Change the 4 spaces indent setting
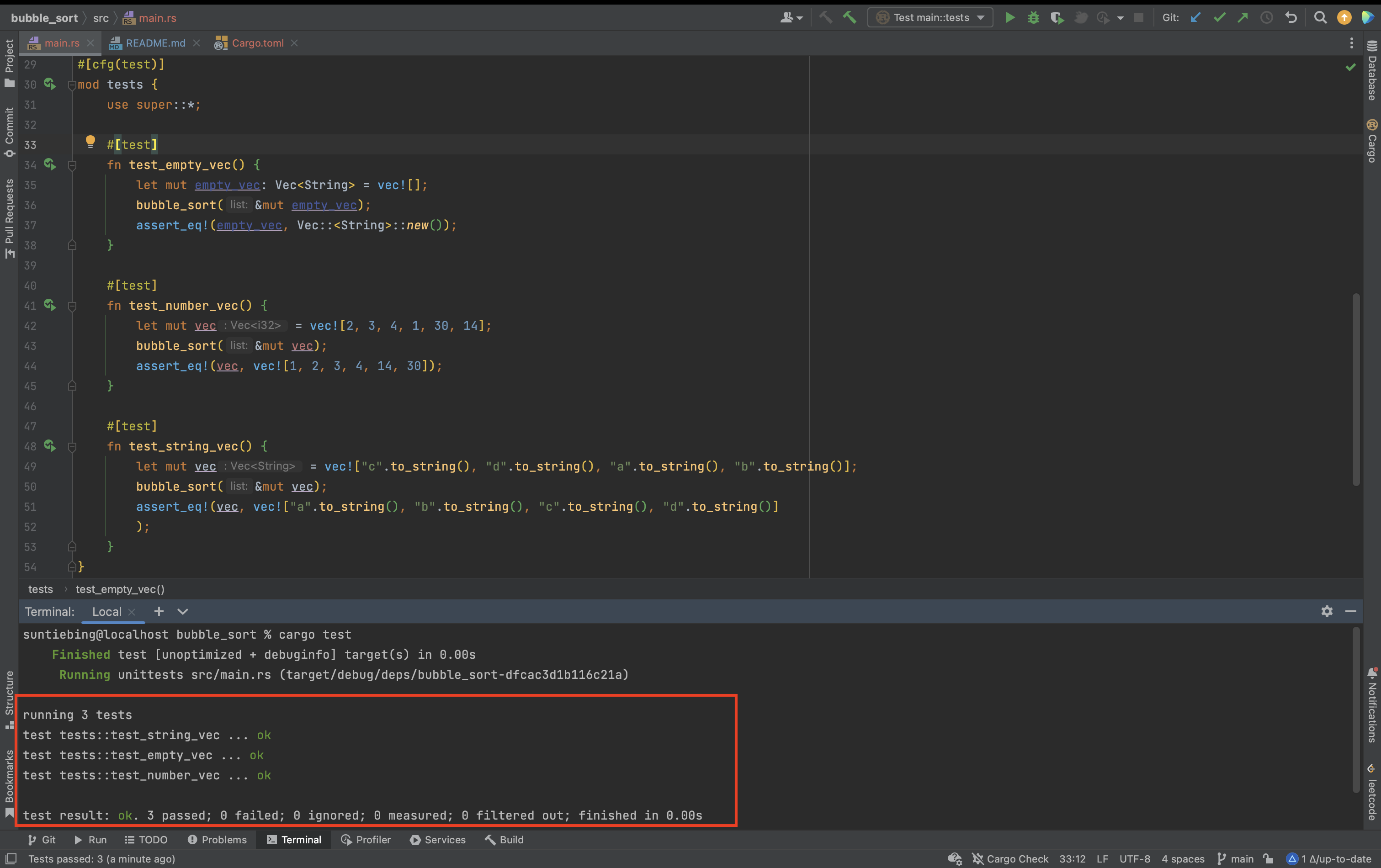The width and height of the screenshot is (1381, 868). [1183, 858]
